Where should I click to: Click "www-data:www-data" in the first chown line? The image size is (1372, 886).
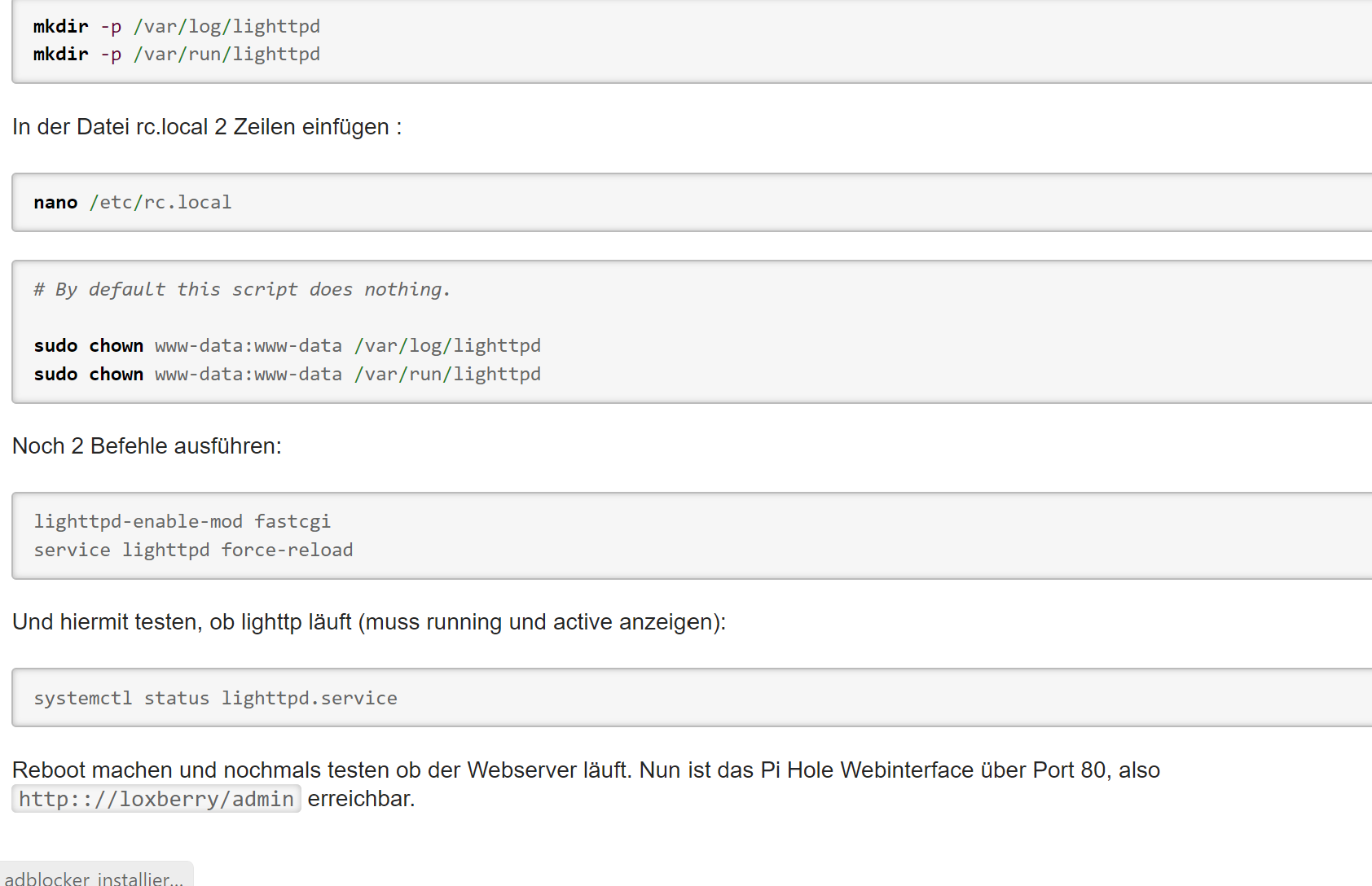point(248,345)
